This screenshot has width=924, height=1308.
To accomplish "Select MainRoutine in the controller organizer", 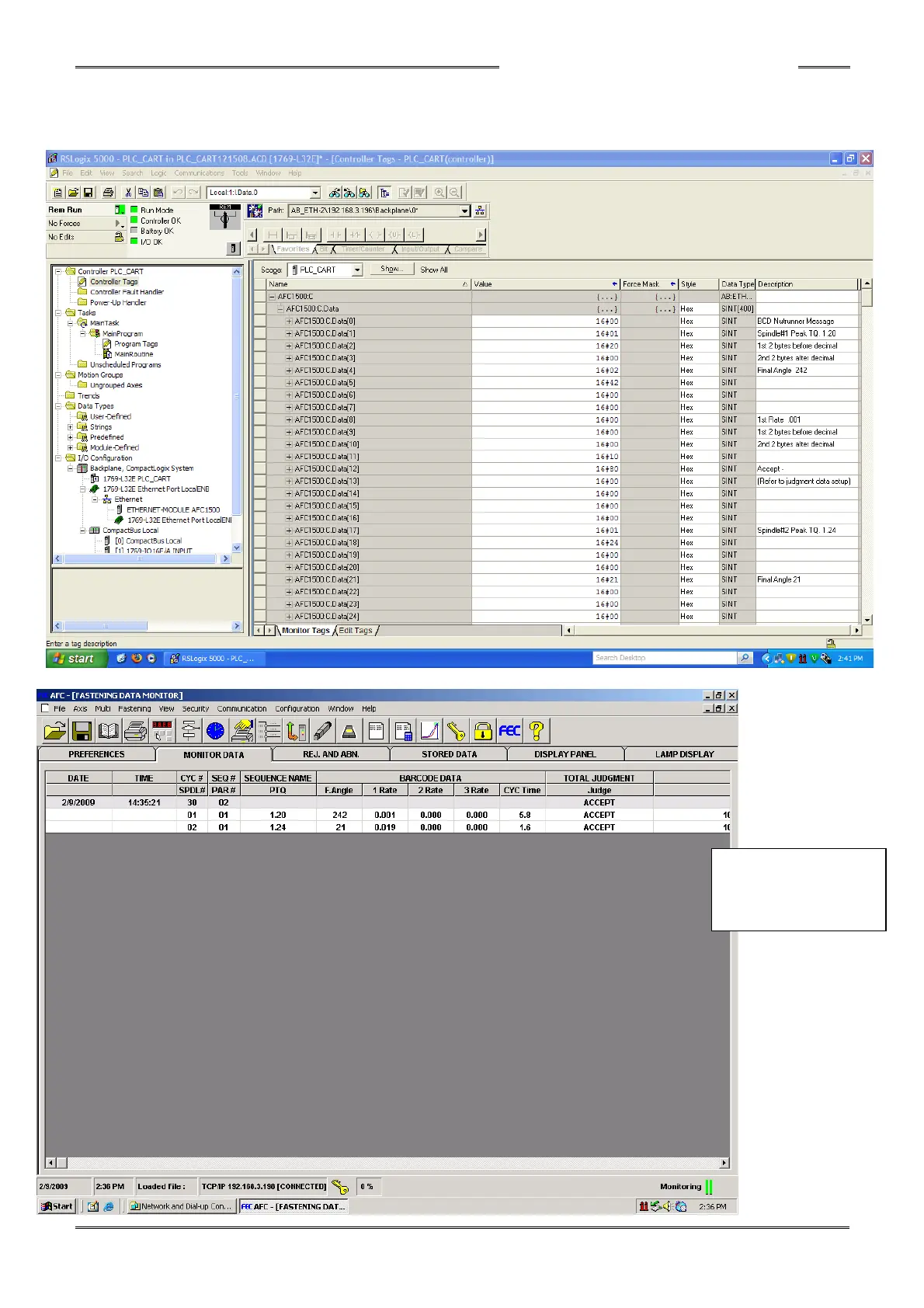I will (133, 354).
